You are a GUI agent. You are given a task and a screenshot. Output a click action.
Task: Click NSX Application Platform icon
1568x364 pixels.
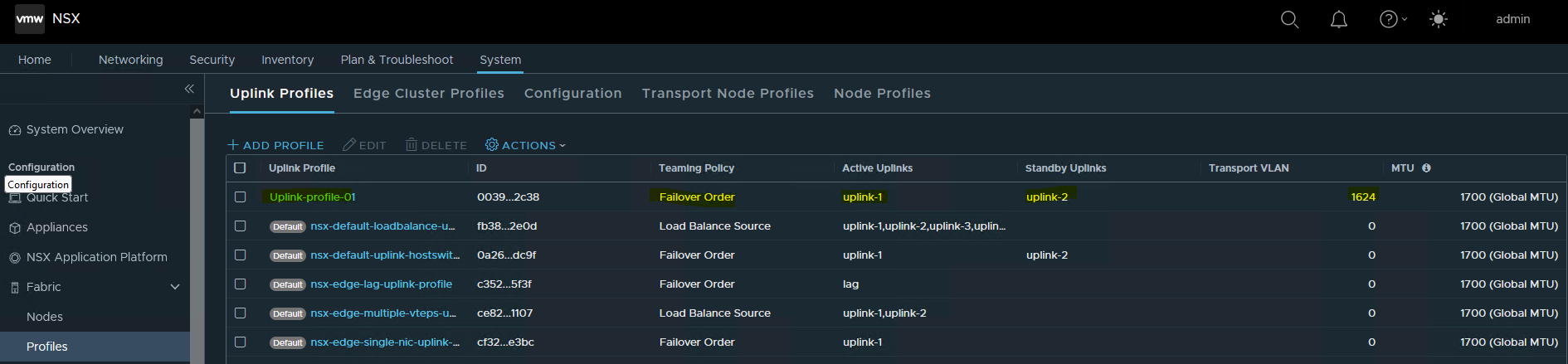pos(14,258)
